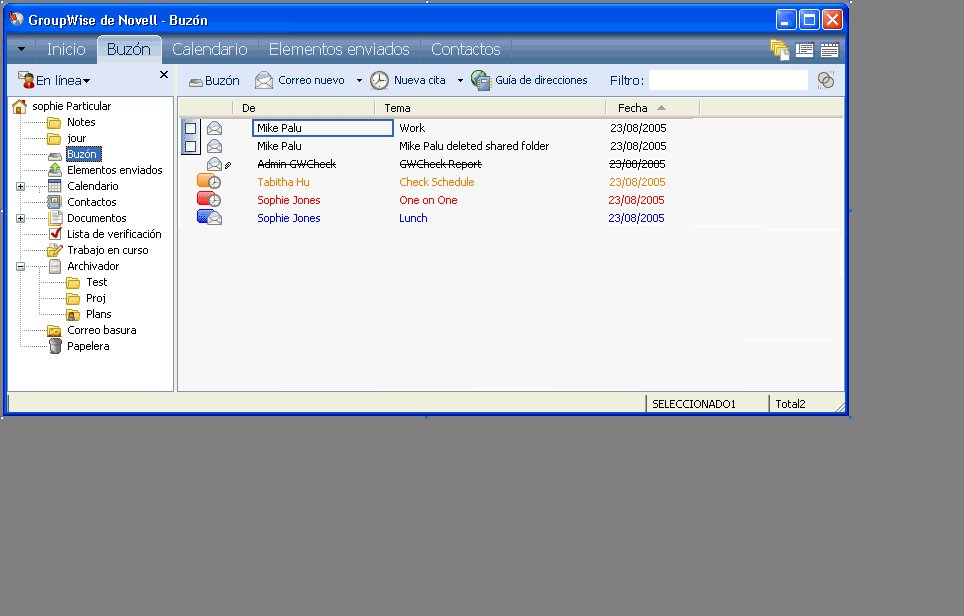Click the stacked folders icon in the top right
This screenshot has width=964, height=616.
780,50
